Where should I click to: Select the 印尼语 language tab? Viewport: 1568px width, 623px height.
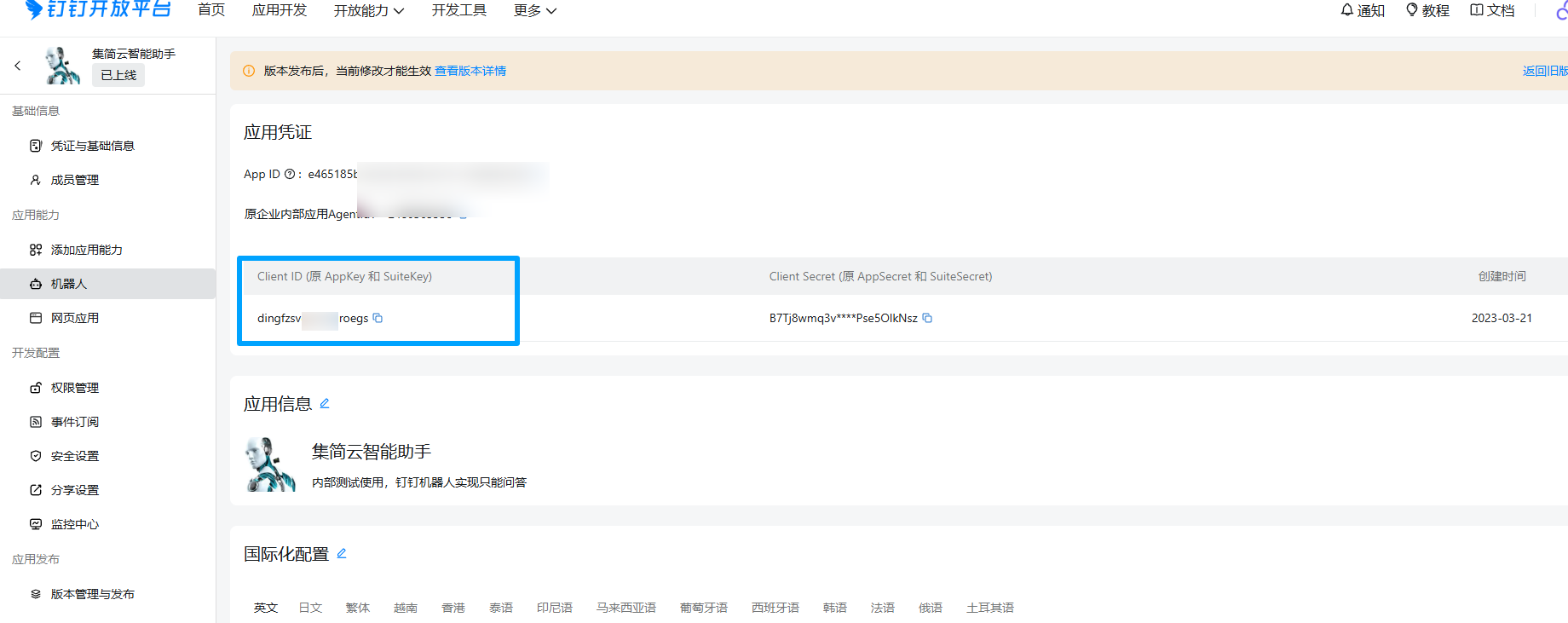(x=555, y=608)
